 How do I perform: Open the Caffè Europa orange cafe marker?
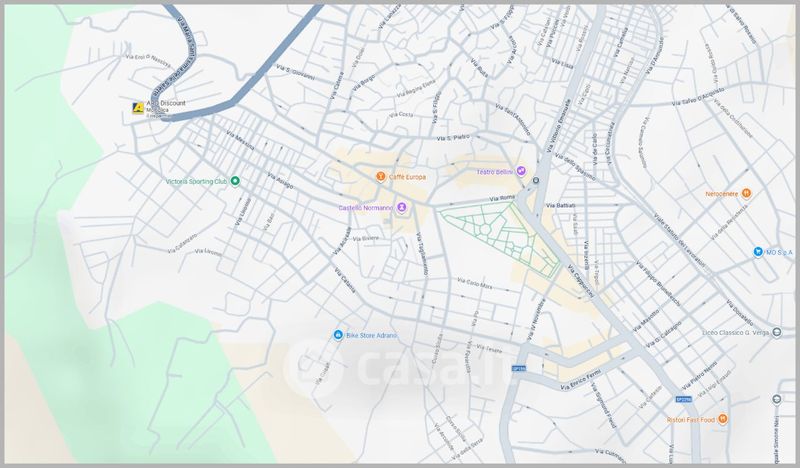380,177
